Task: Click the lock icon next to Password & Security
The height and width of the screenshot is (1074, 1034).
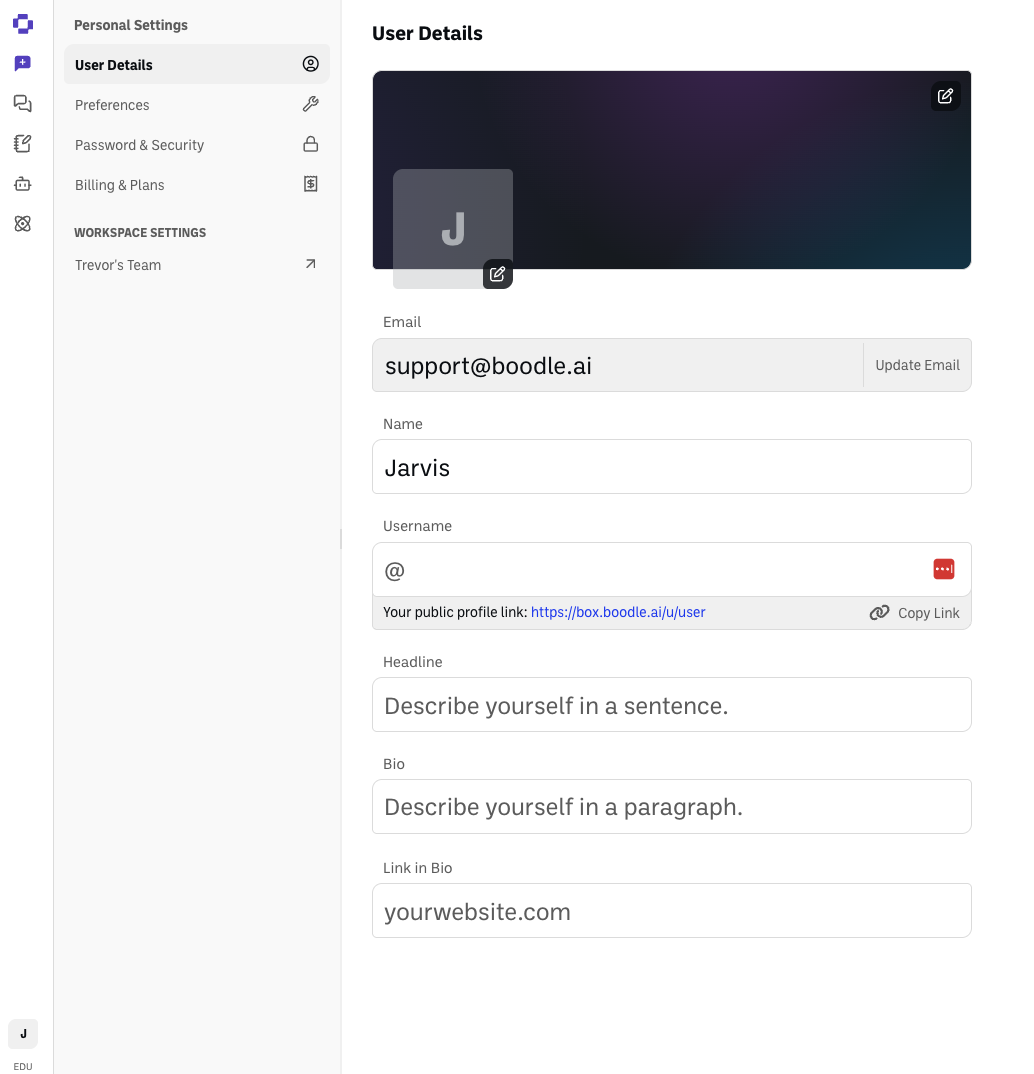Action: click(x=310, y=144)
